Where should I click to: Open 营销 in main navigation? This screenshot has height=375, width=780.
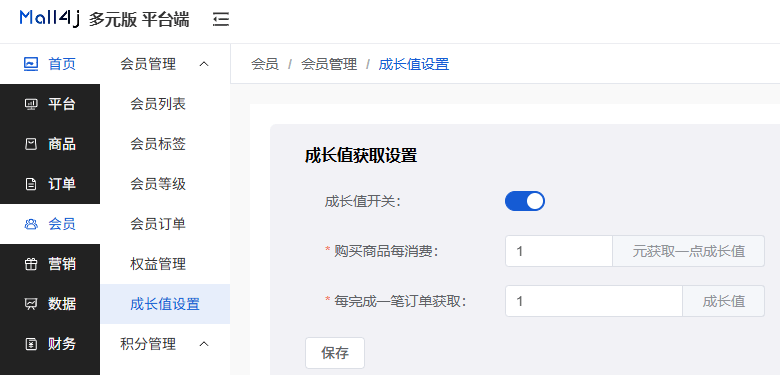[x=50, y=264]
